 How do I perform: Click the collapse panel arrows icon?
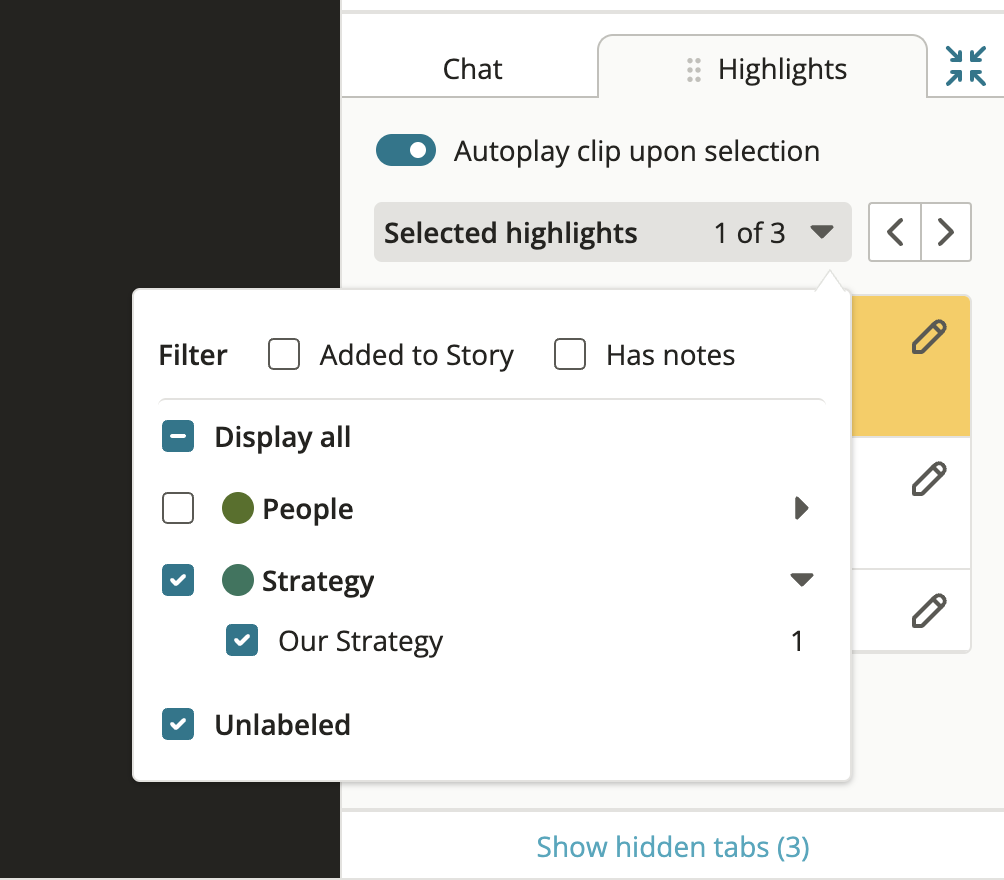coord(966,66)
